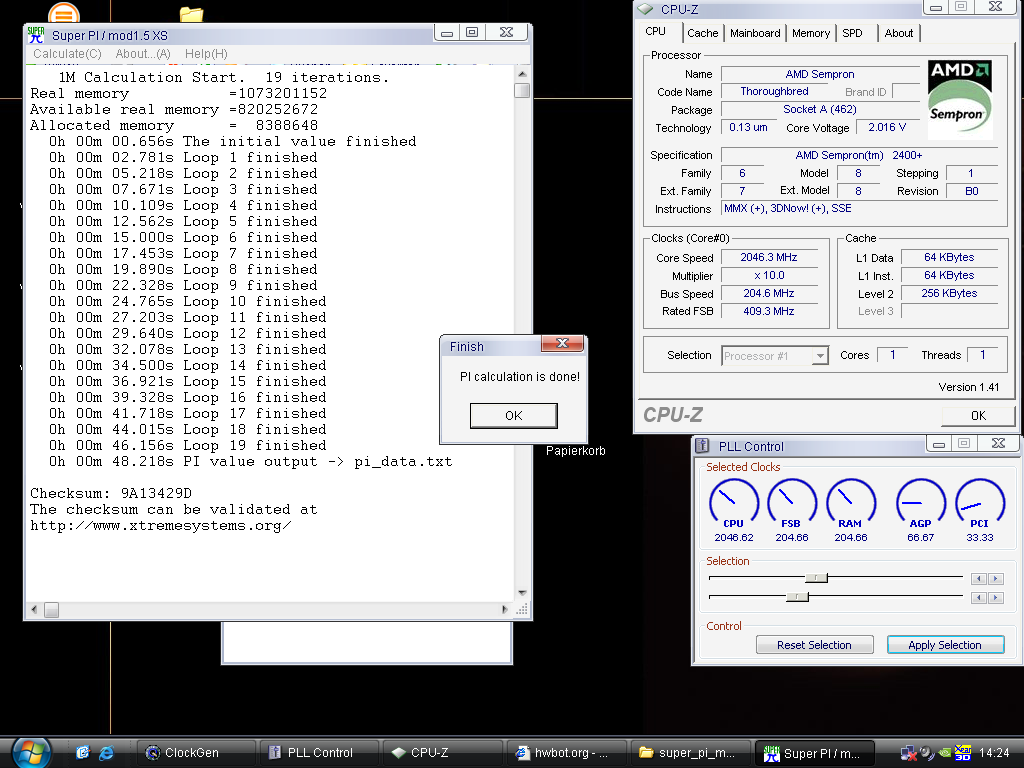The width and height of the screenshot is (1024, 768).
Task: Click Apply Selection in PLL Control
Action: 945,645
